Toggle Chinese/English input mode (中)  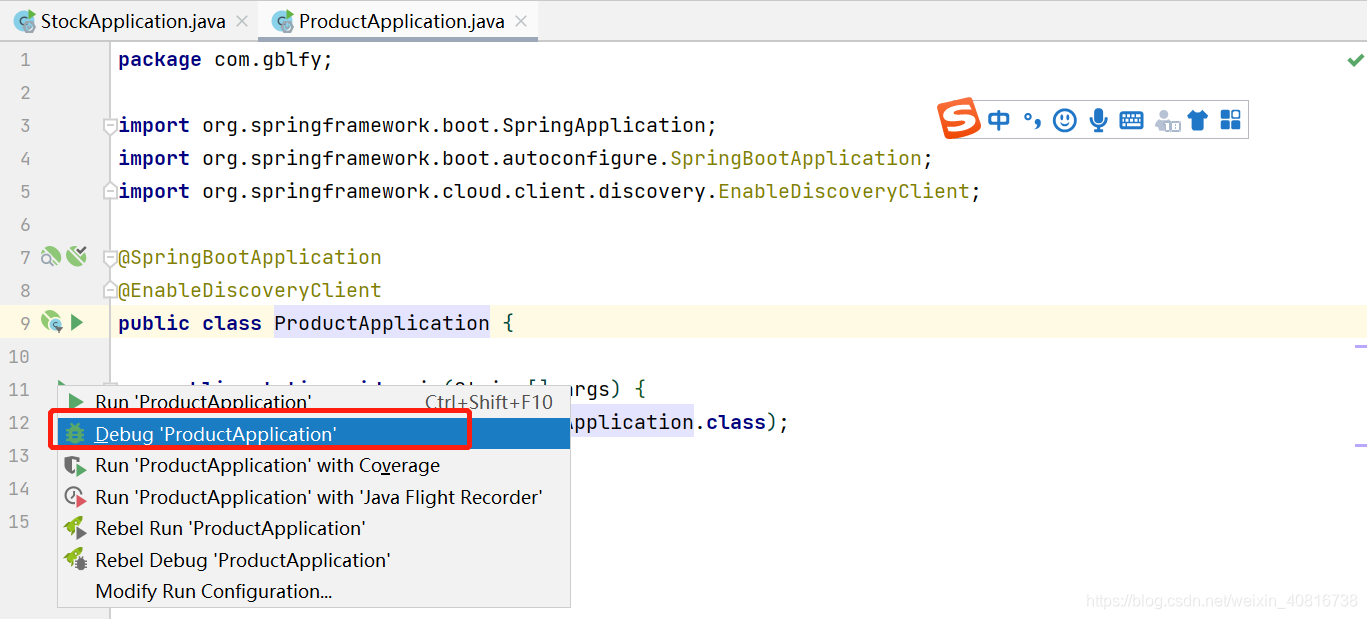998,121
